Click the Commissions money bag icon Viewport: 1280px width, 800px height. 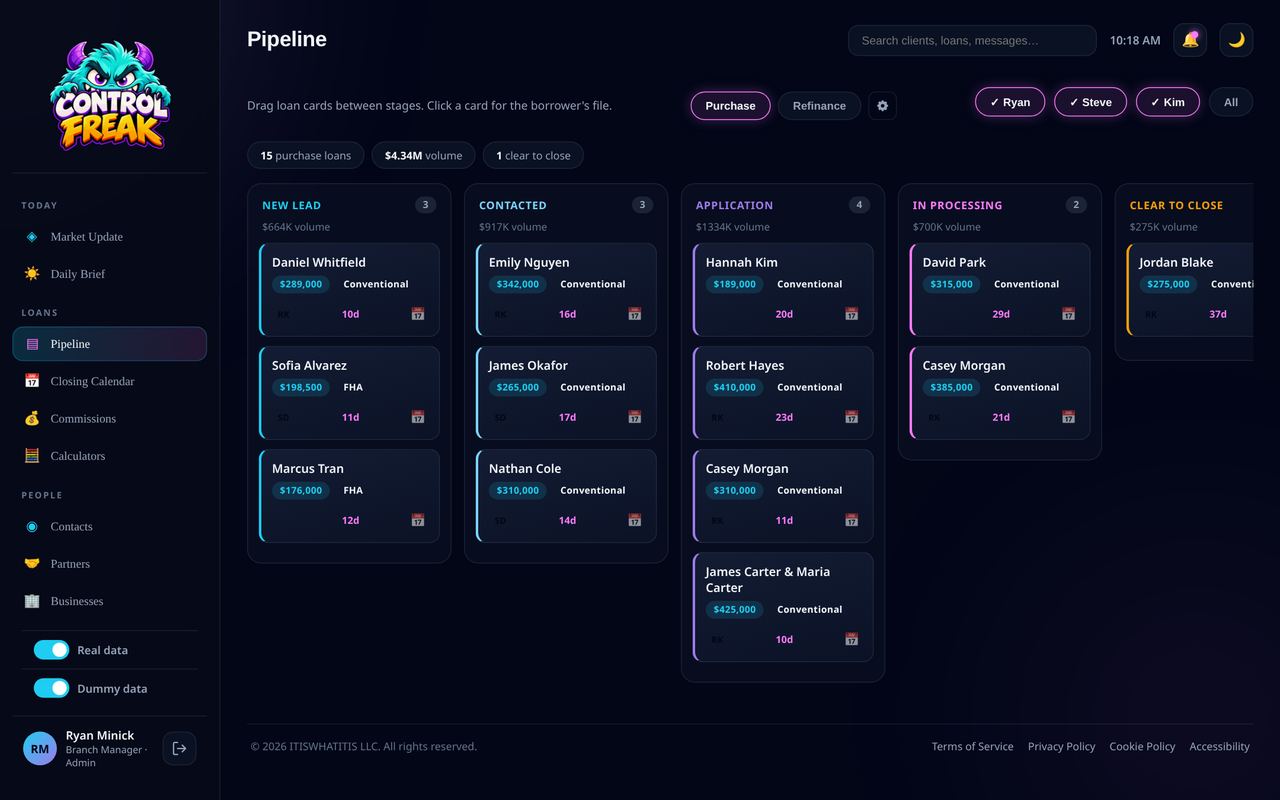pos(32,418)
